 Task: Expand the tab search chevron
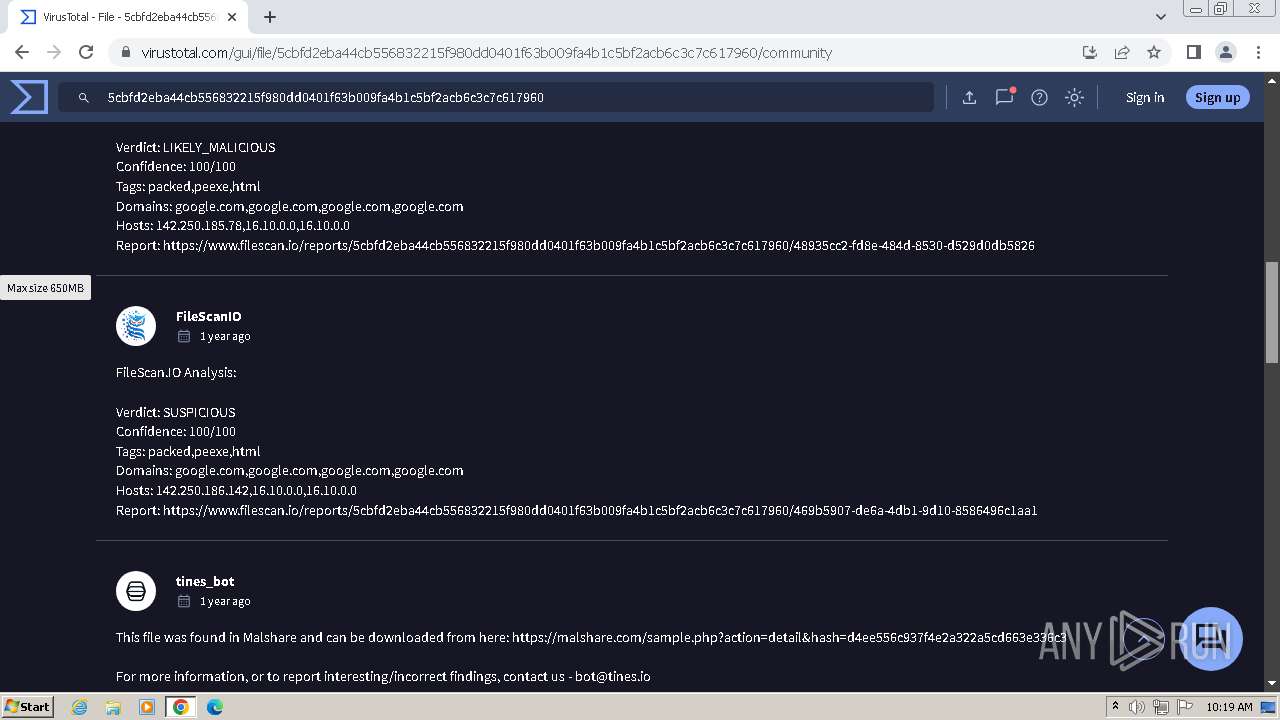(1160, 17)
